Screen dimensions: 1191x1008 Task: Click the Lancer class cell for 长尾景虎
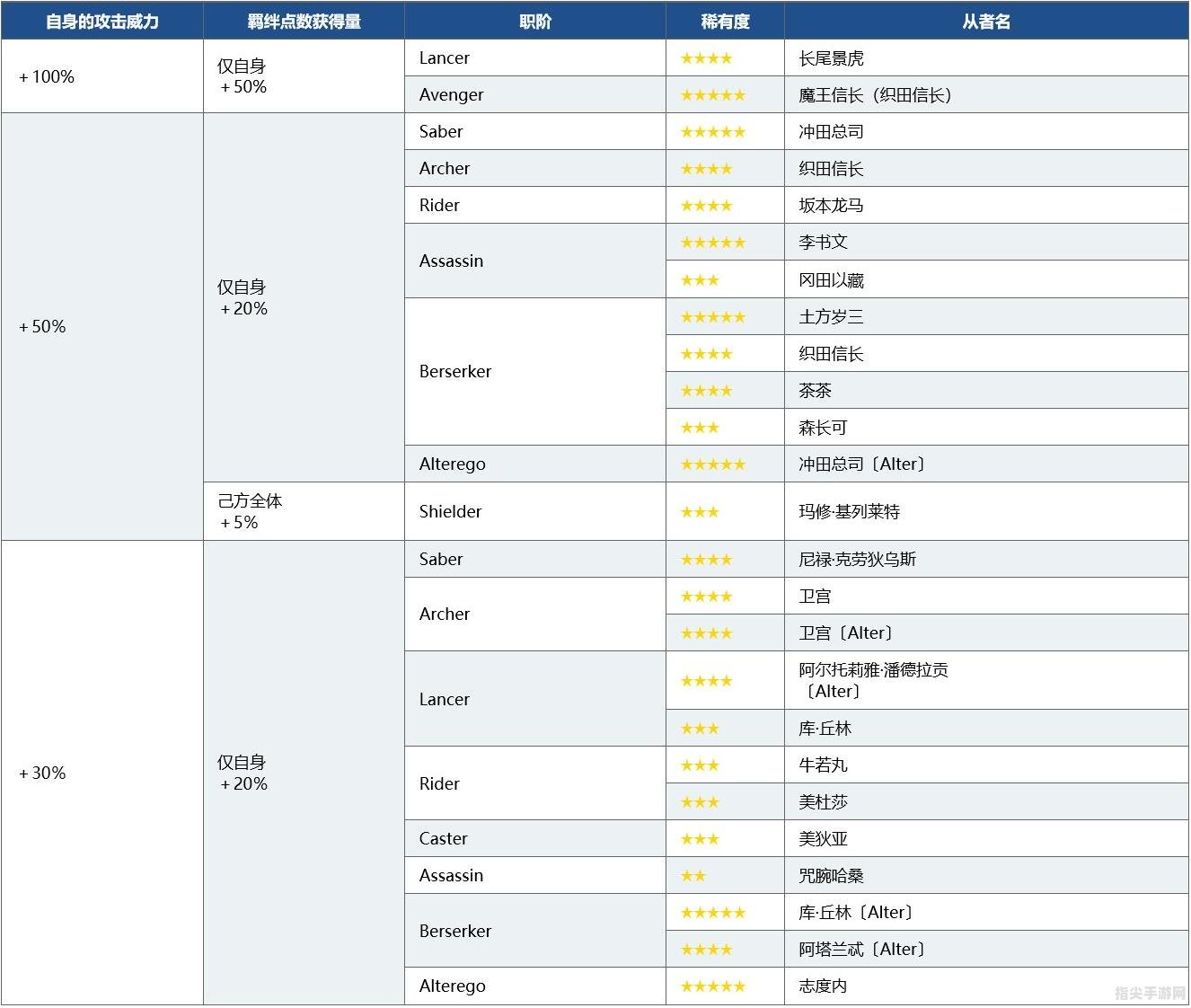tap(535, 57)
